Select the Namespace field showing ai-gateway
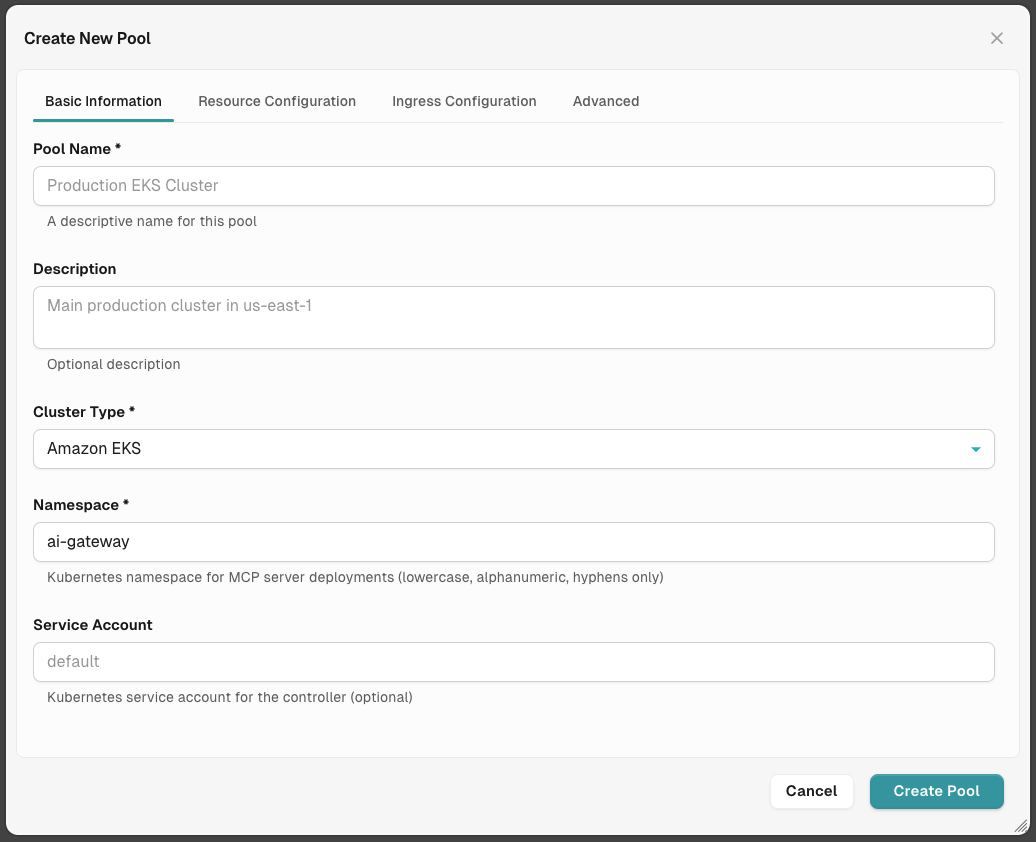The image size is (1036, 842). (x=514, y=542)
